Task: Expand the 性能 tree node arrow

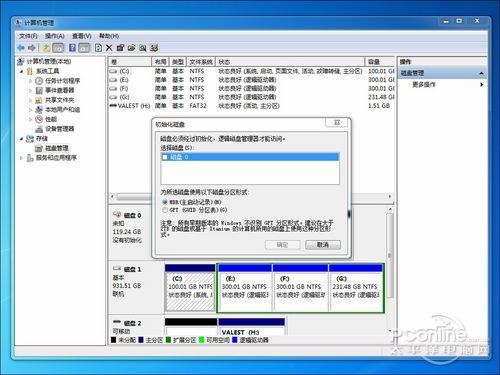Action: point(30,119)
